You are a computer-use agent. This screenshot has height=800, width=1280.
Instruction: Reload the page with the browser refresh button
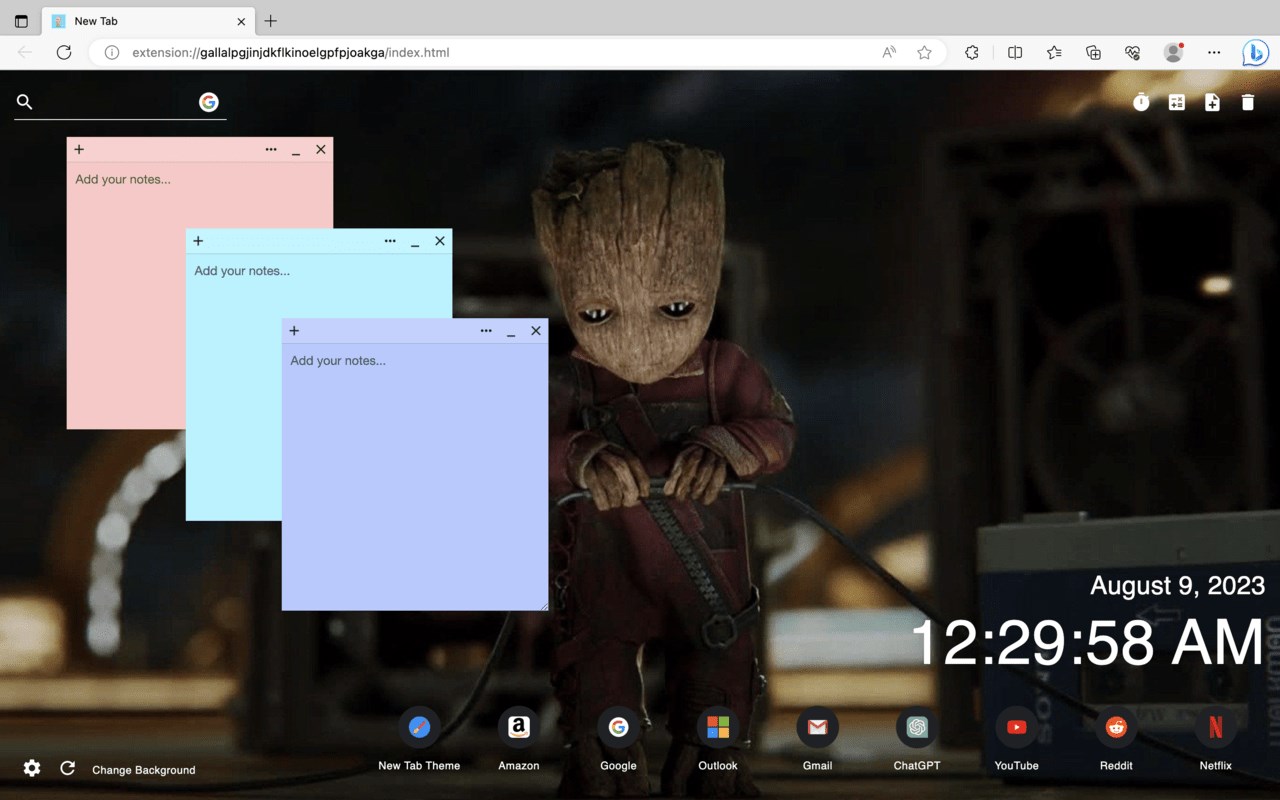coord(64,53)
